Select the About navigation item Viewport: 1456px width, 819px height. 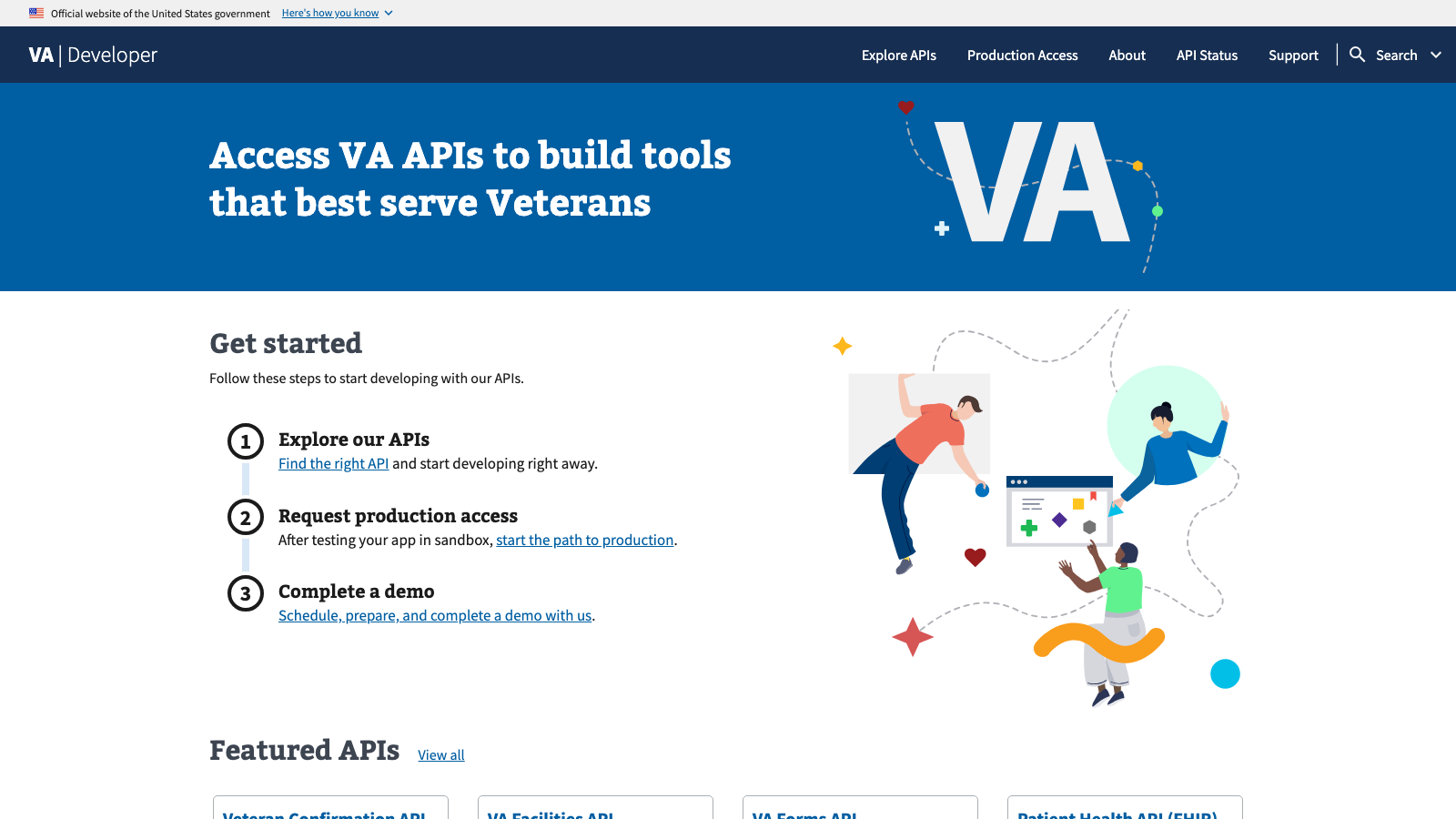1127,55
